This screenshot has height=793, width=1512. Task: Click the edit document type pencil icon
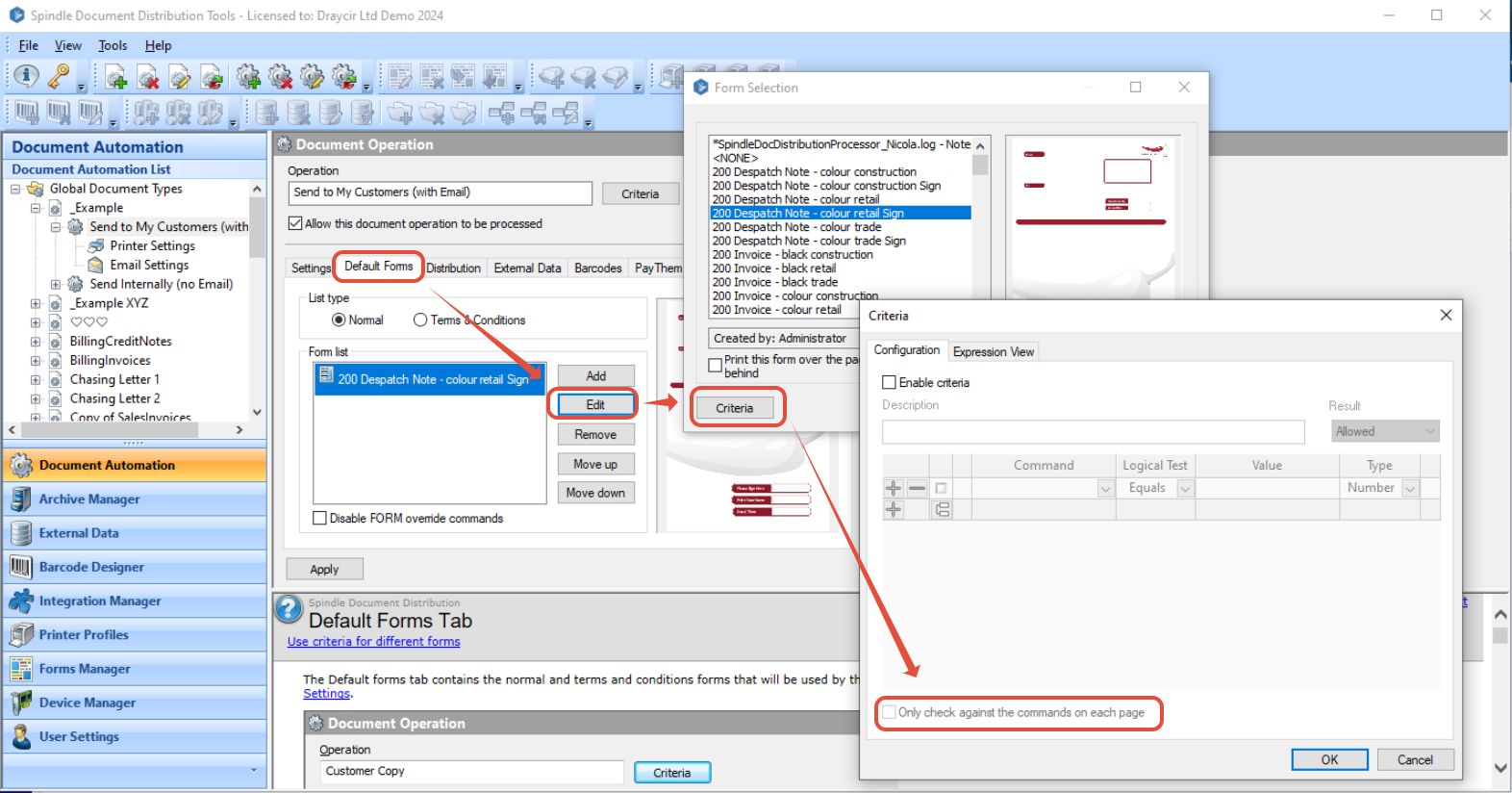pos(180,77)
